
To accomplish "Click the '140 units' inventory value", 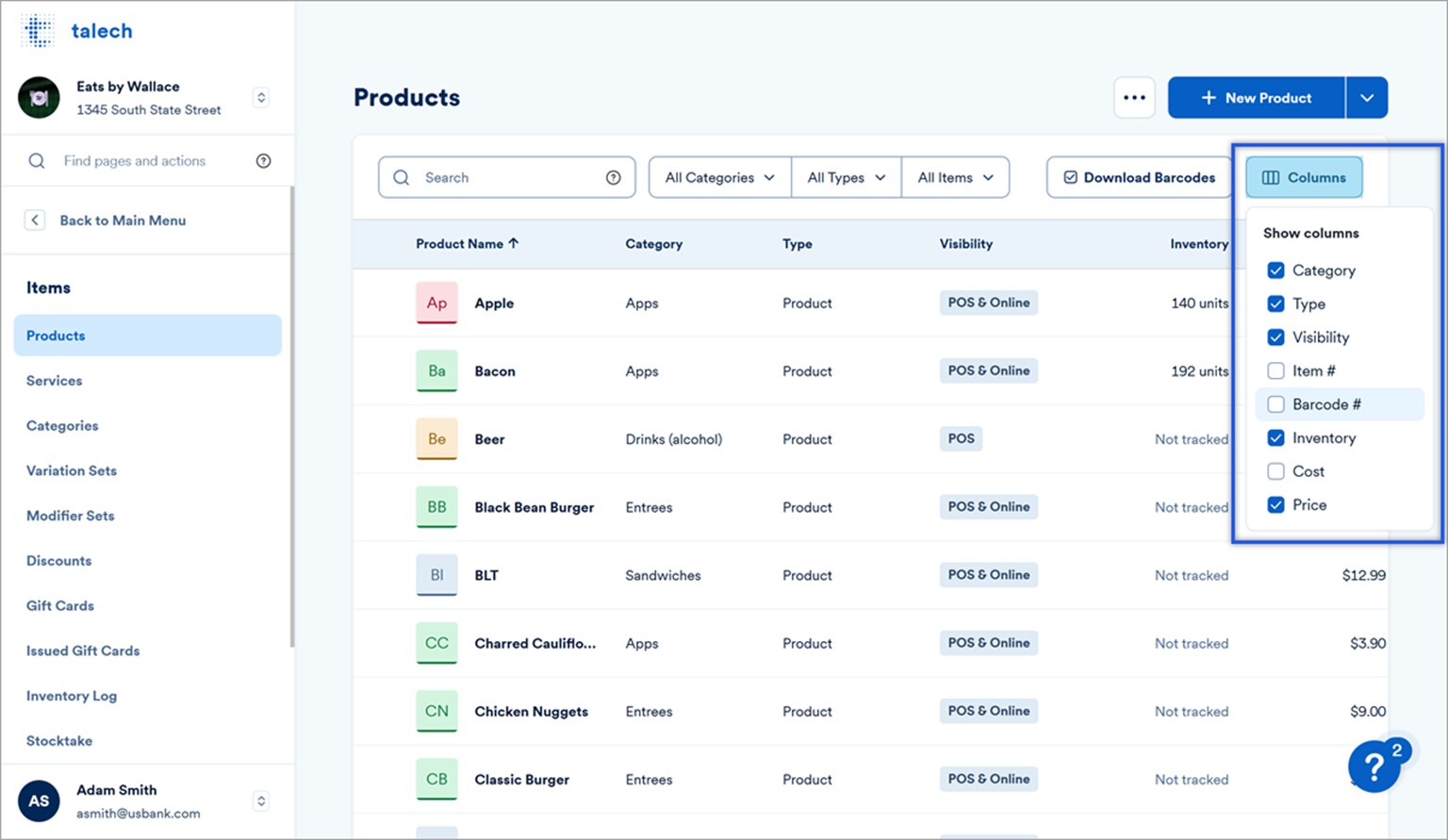I will [x=1200, y=304].
